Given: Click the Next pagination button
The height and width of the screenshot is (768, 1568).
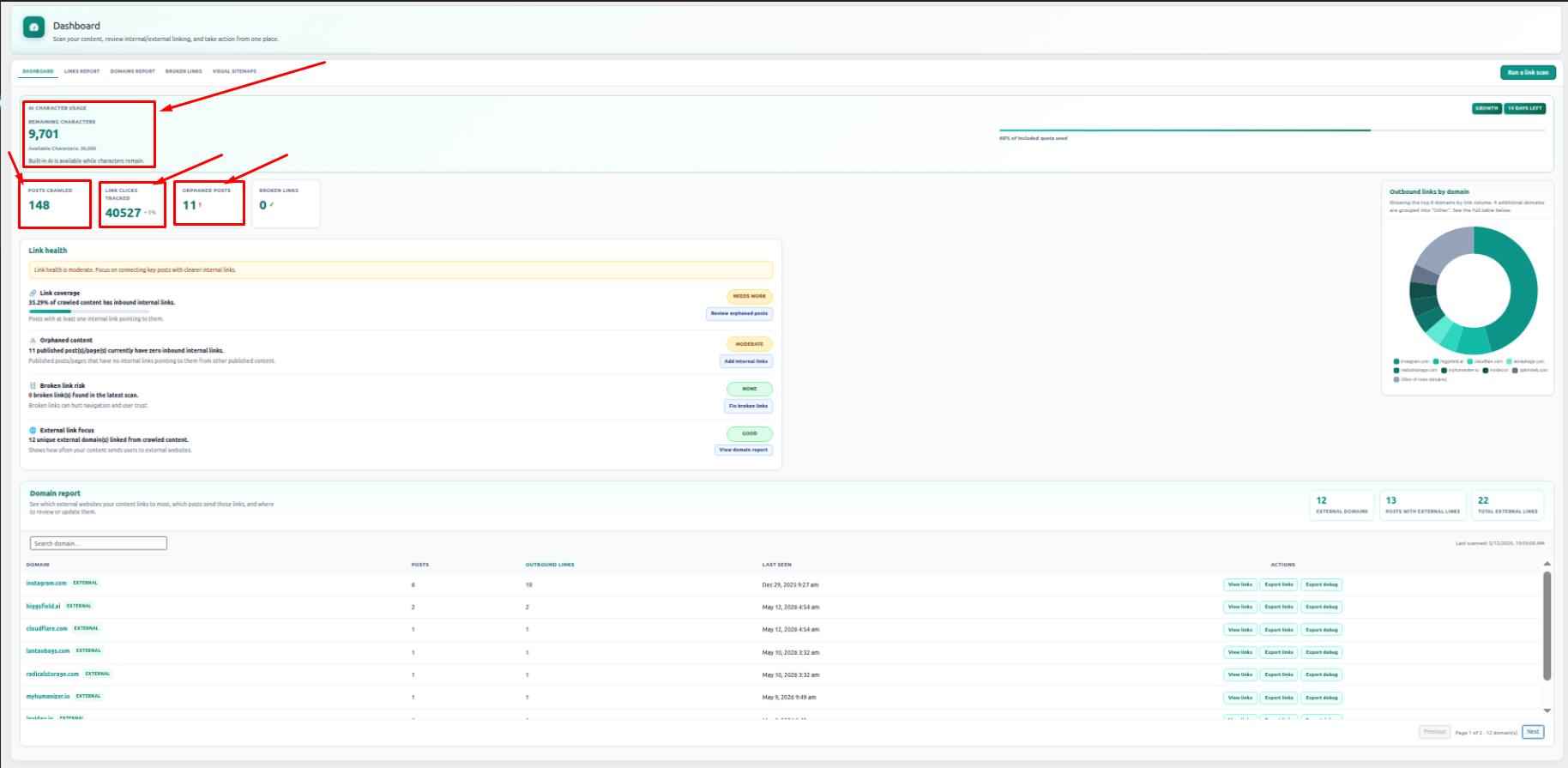Looking at the screenshot, I should point(1533,732).
